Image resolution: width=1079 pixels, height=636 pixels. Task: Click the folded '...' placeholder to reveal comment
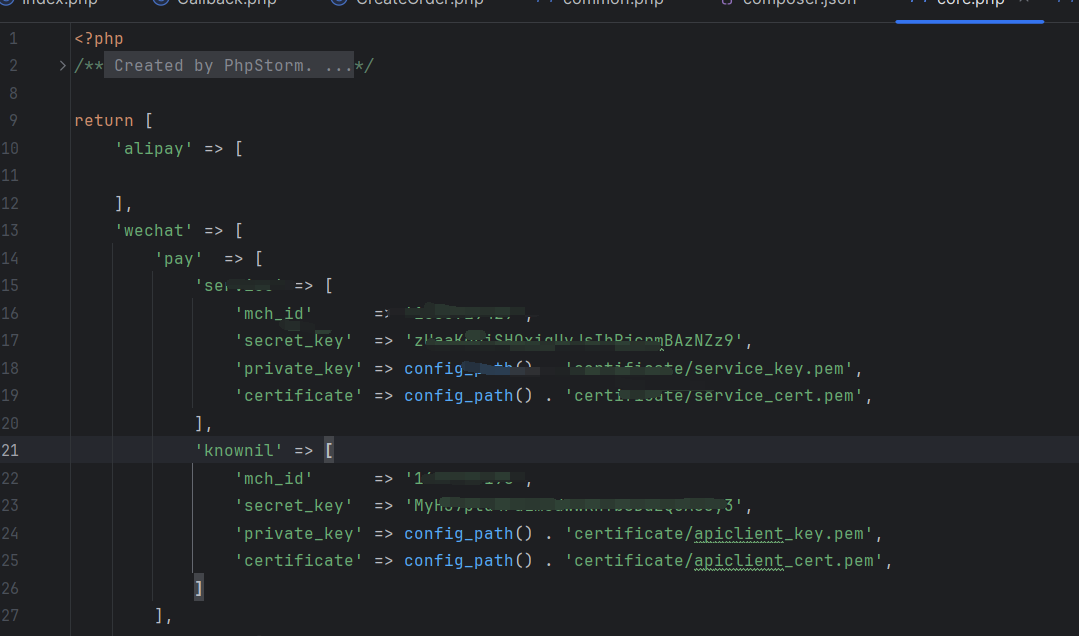click(340, 65)
